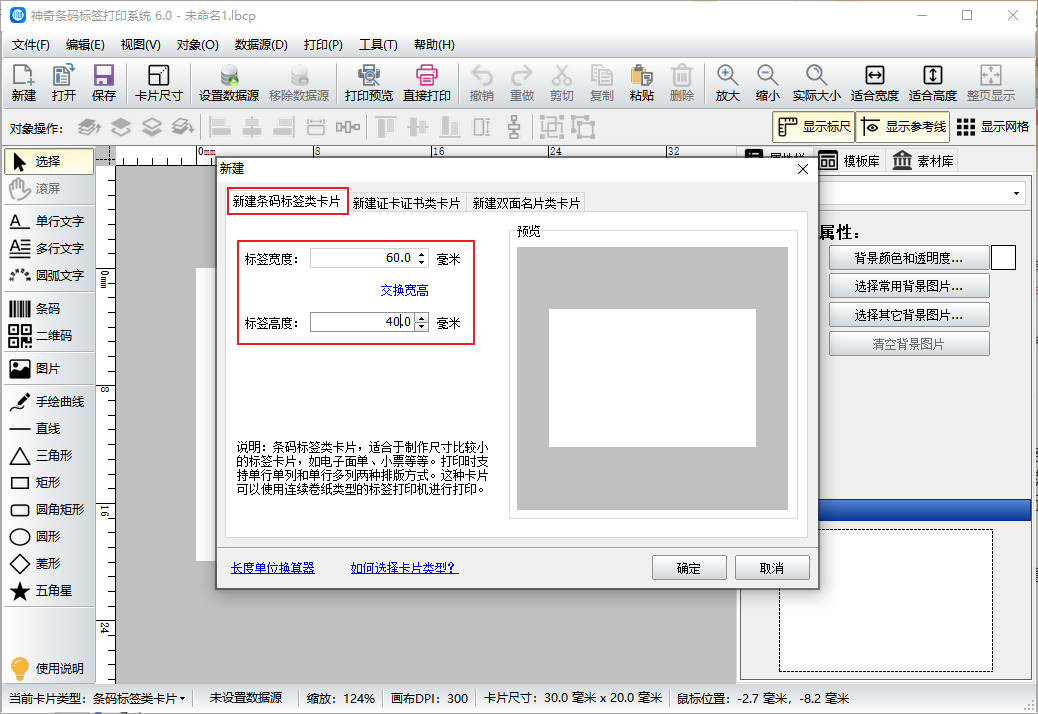
Task: Expand the combo box in the right panel
Action: 1015,193
